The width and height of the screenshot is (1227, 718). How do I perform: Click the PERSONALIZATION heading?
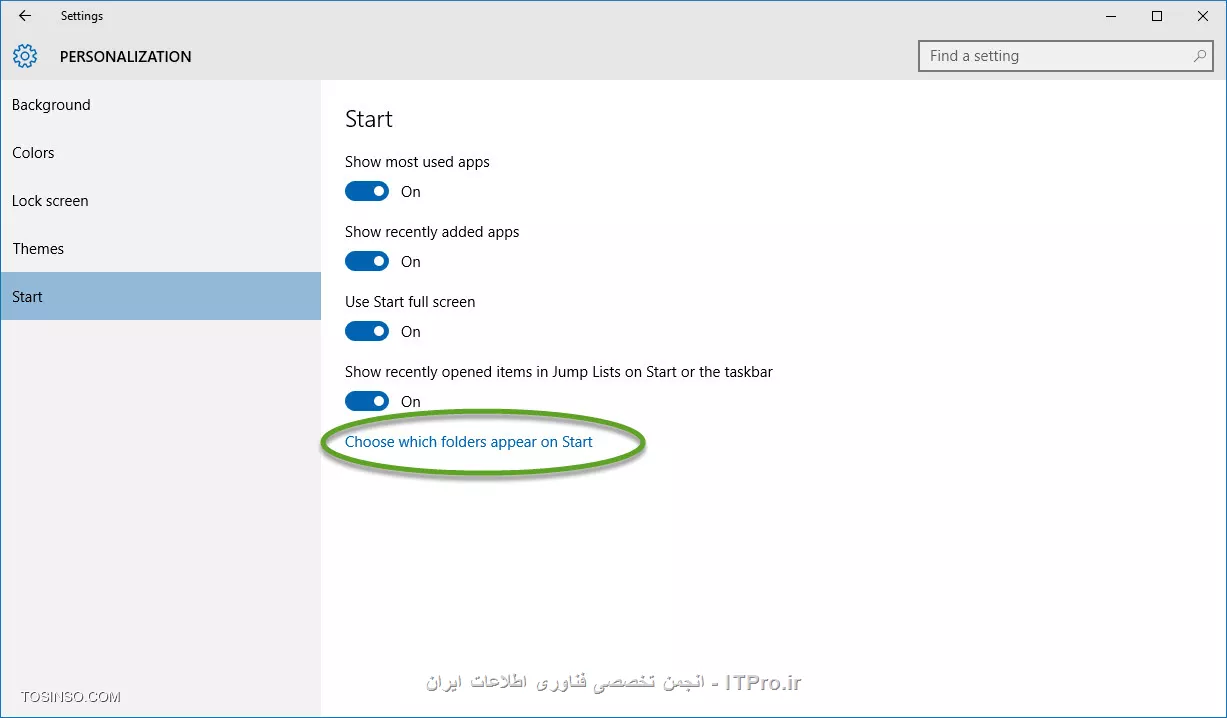(x=125, y=56)
